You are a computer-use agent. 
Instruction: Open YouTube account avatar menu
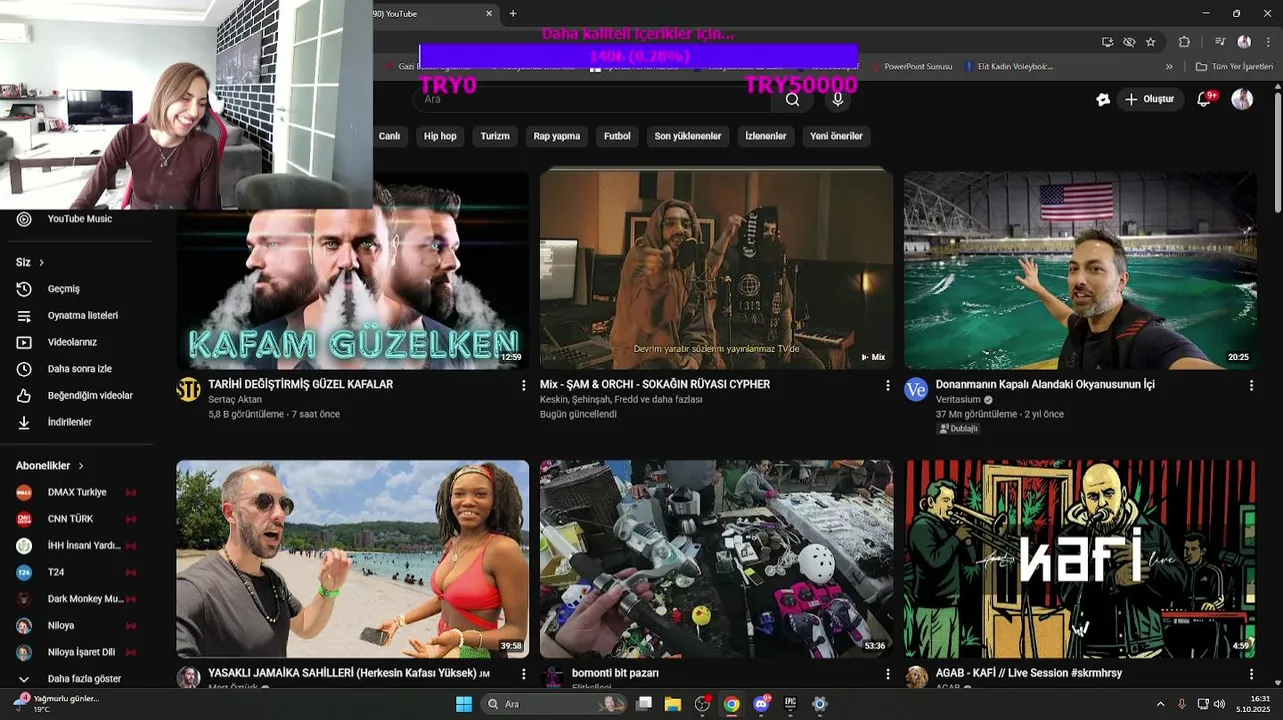tap(1242, 99)
